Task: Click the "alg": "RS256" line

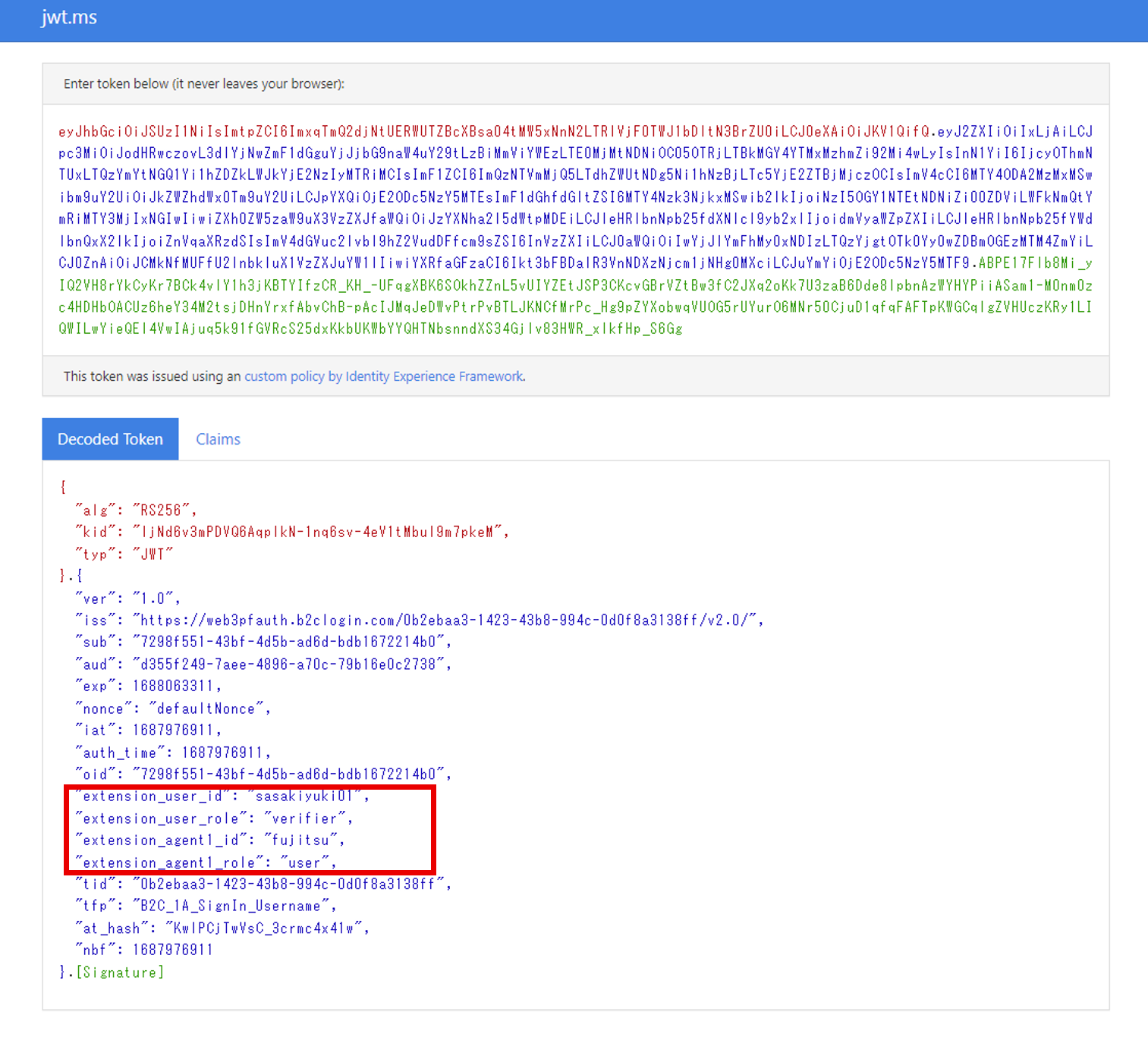Action: click(x=137, y=510)
